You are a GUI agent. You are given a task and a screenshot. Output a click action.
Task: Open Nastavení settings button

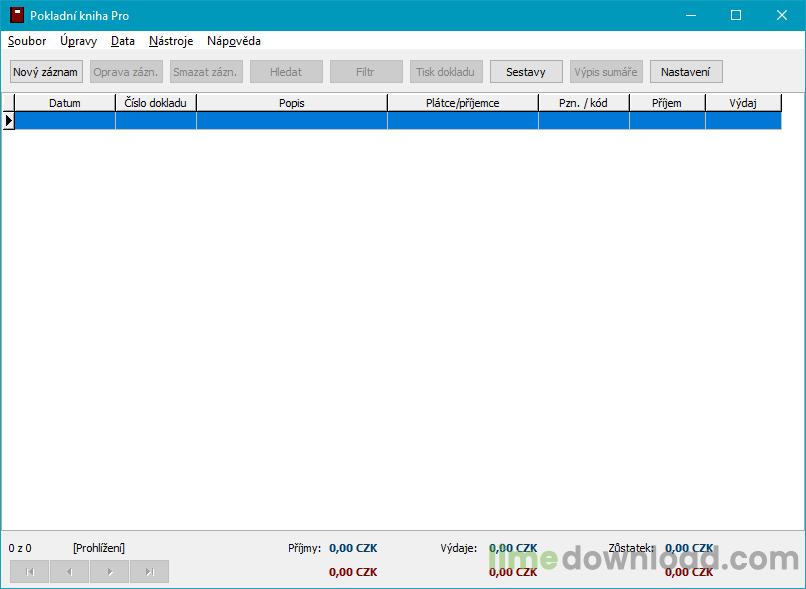685,72
